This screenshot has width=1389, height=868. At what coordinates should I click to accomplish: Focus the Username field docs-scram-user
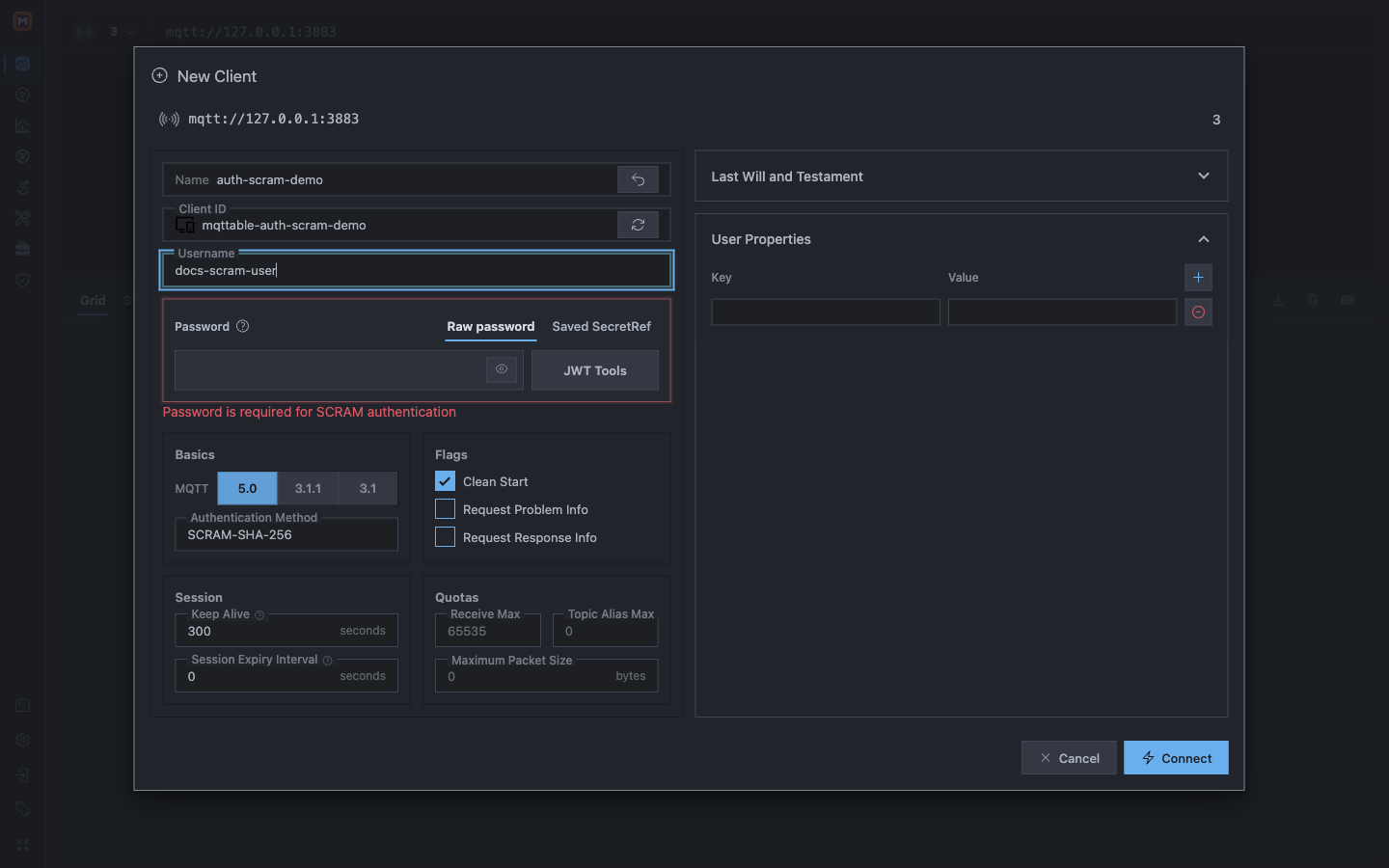(417, 270)
